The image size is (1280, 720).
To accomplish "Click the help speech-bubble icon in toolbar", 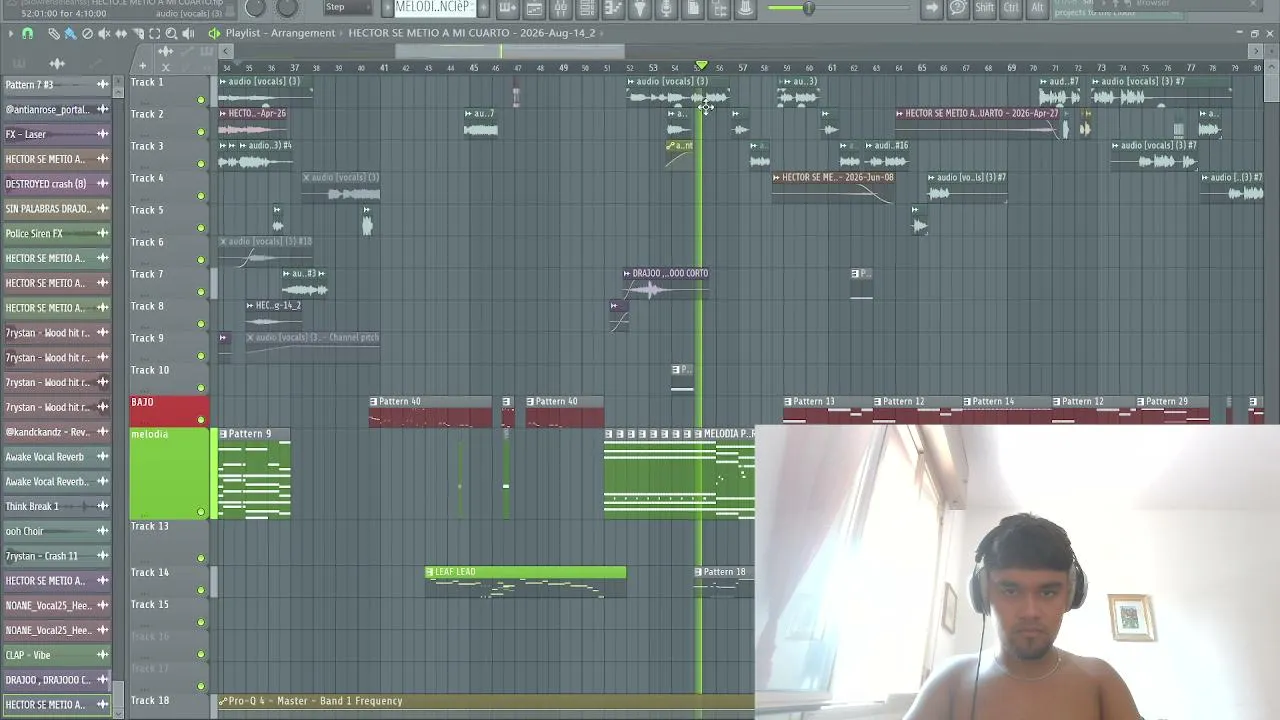I will tap(958, 8).
